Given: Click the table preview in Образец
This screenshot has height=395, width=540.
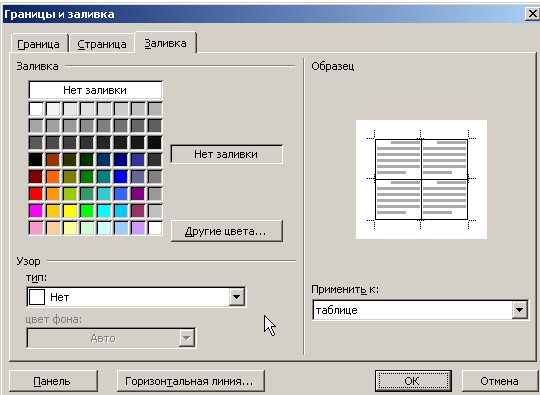Looking at the screenshot, I should coord(421,179).
